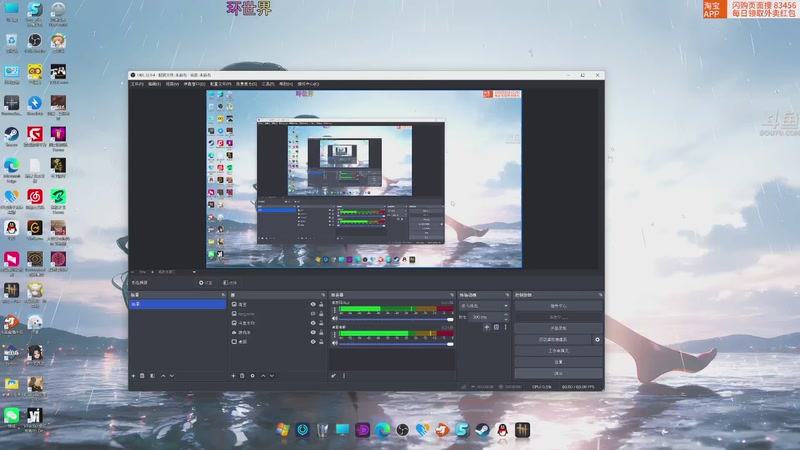Adjust 麦克风/Aux volume slider
Image resolution: width=800 pixels, height=450 pixels.
[x=396, y=319]
